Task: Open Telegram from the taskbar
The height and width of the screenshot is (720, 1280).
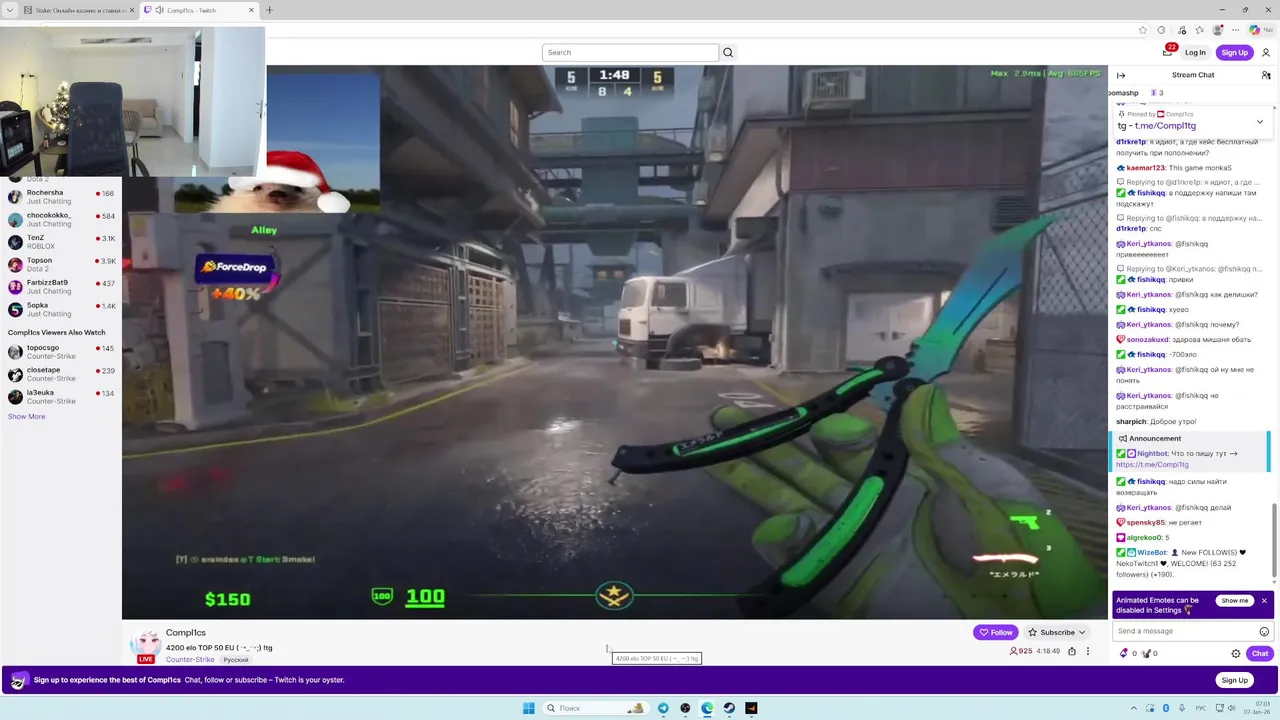Action: tap(663, 708)
